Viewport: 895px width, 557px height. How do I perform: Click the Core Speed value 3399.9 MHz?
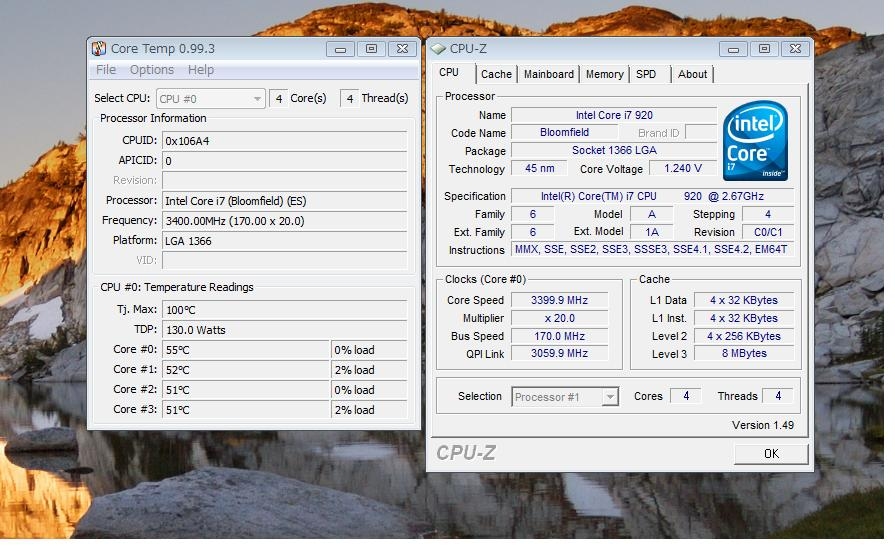(x=559, y=300)
